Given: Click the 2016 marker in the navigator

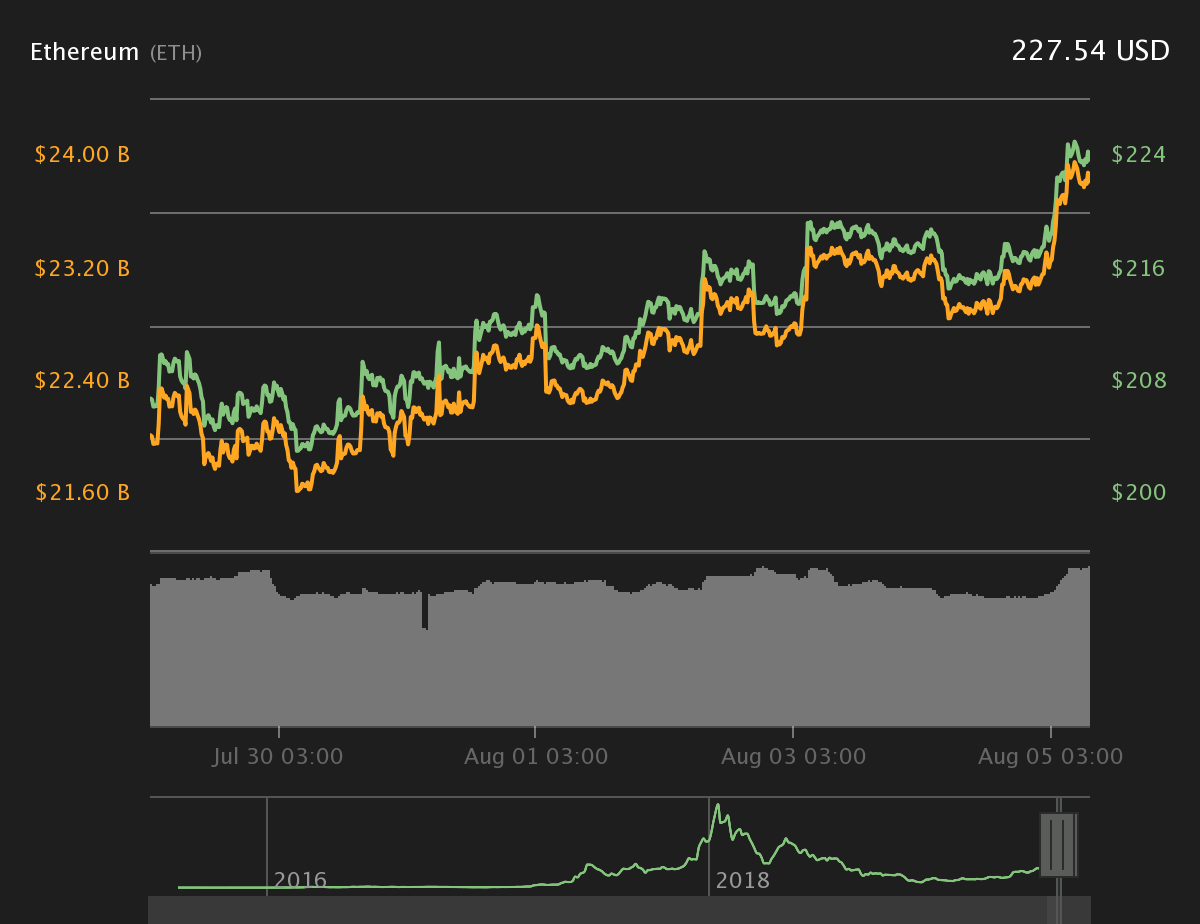Looking at the screenshot, I should point(300,880).
